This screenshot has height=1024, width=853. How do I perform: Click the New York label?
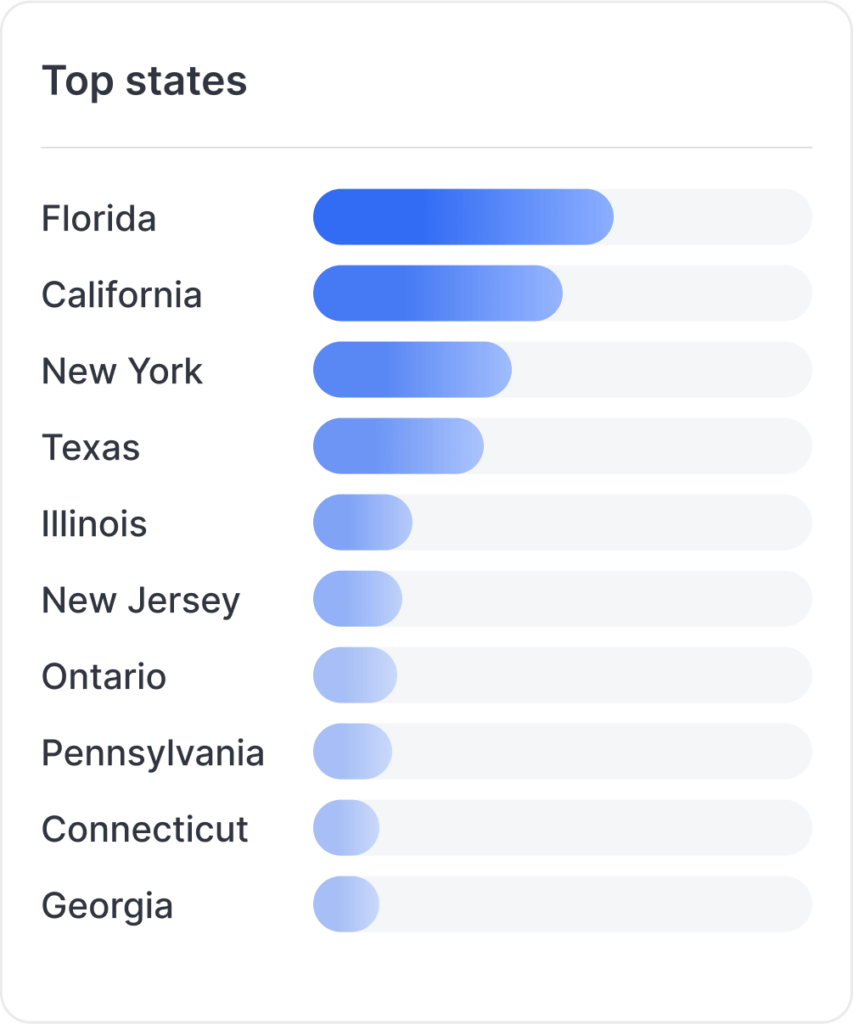coord(122,371)
